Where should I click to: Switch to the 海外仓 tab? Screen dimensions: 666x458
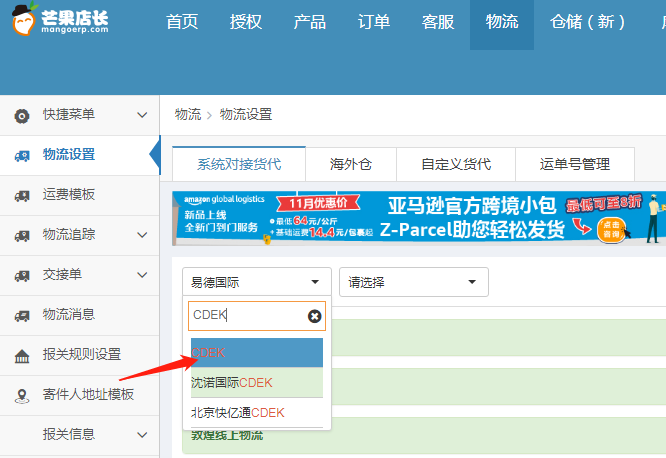point(351,164)
